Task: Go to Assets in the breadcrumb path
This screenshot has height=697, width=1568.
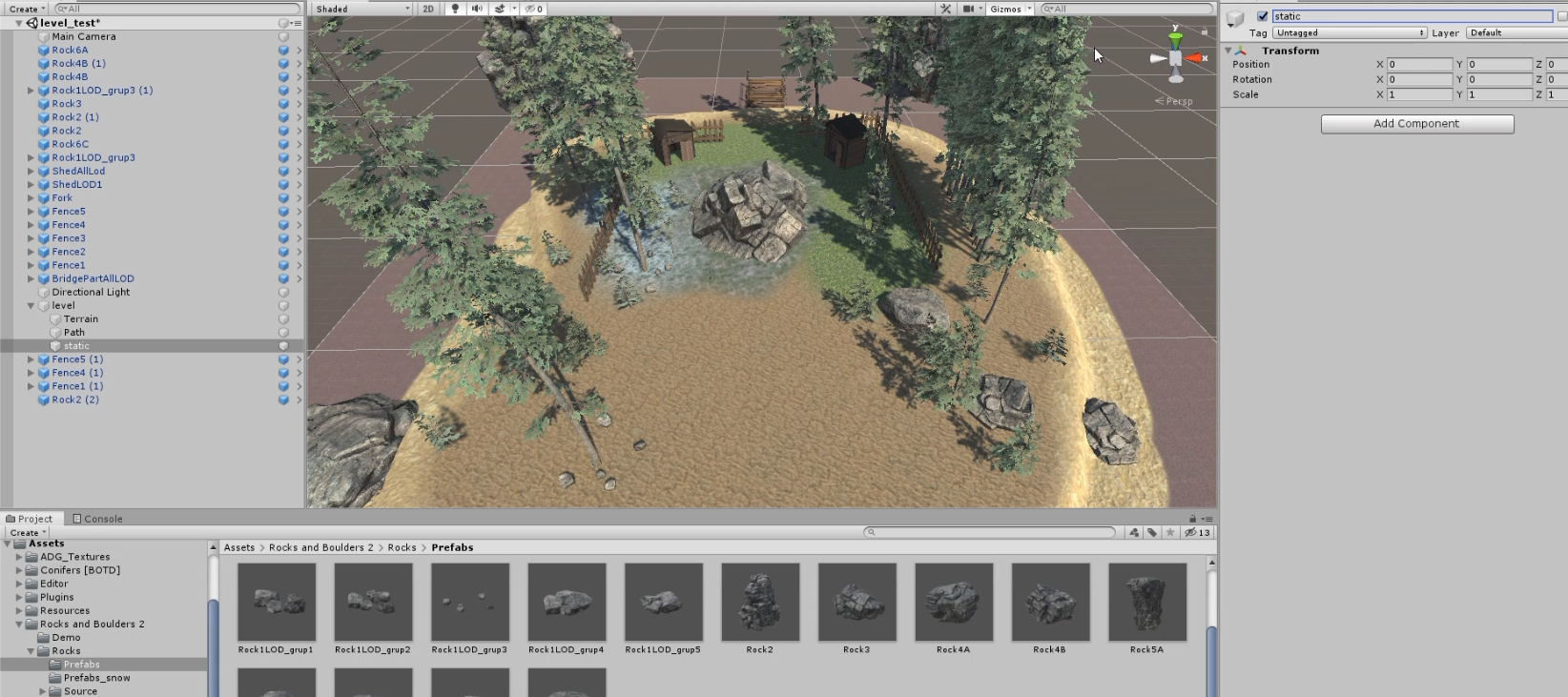Action: pyautogui.click(x=239, y=547)
